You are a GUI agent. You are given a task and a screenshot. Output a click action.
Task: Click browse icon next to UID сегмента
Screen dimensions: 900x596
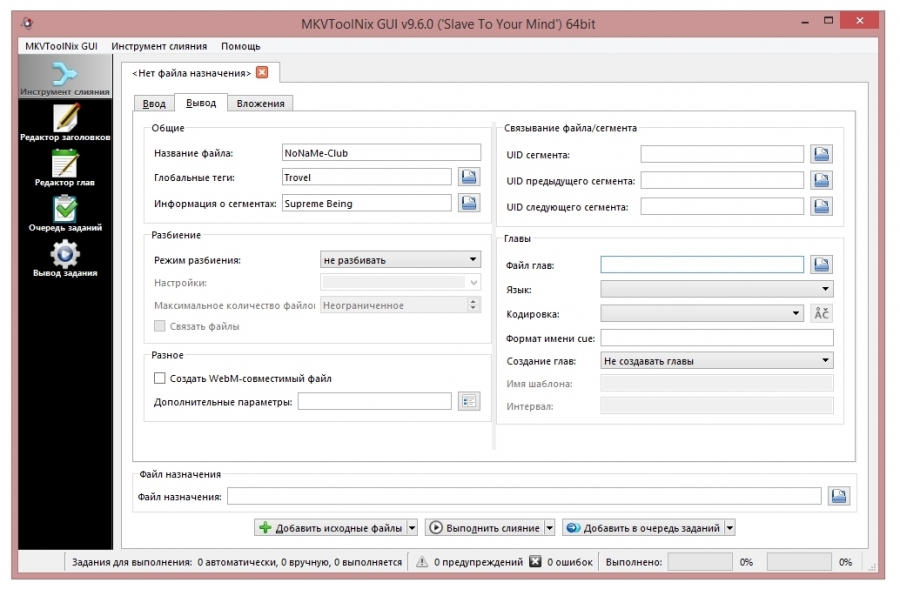[821, 154]
